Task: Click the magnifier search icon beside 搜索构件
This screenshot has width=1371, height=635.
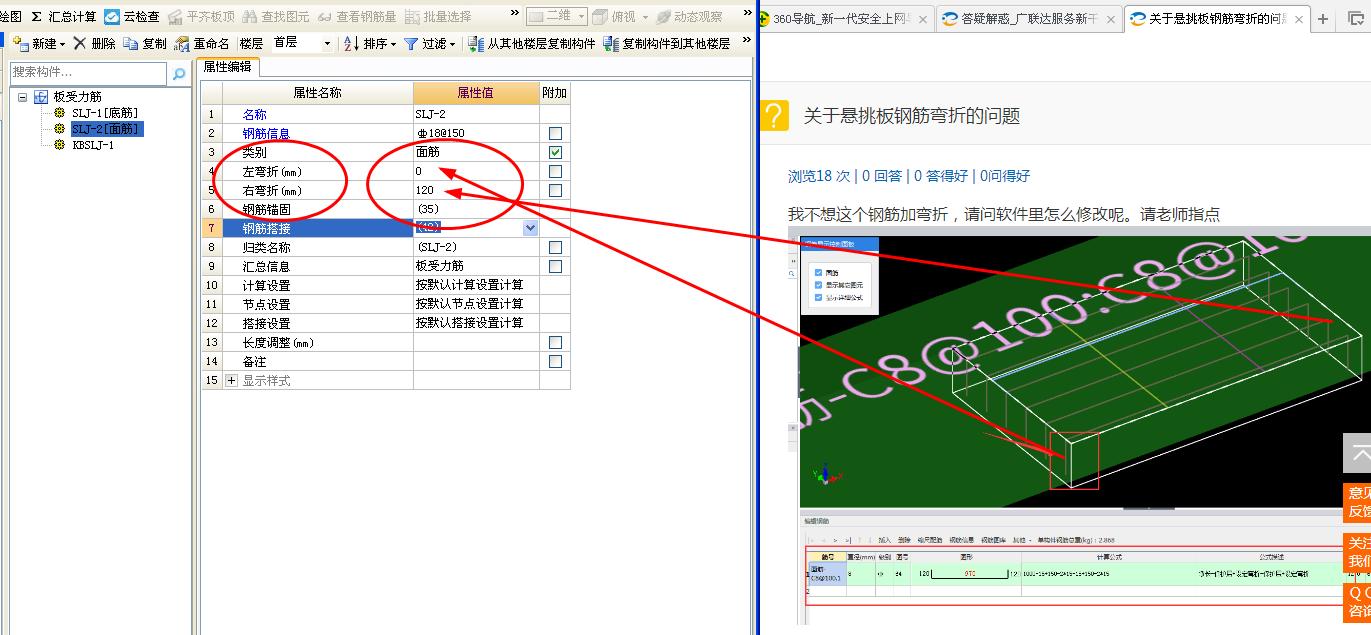Action: click(x=179, y=73)
